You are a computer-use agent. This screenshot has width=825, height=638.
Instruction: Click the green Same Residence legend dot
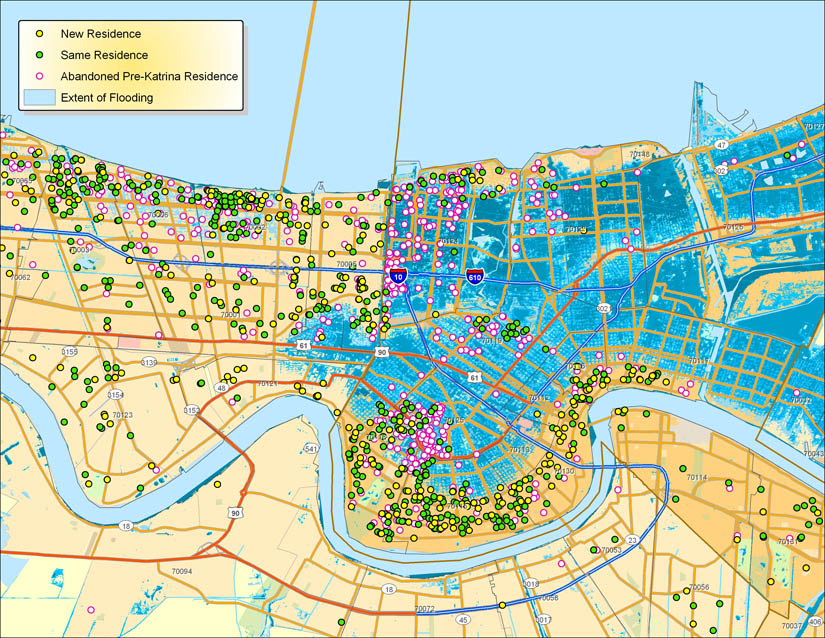(35, 55)
